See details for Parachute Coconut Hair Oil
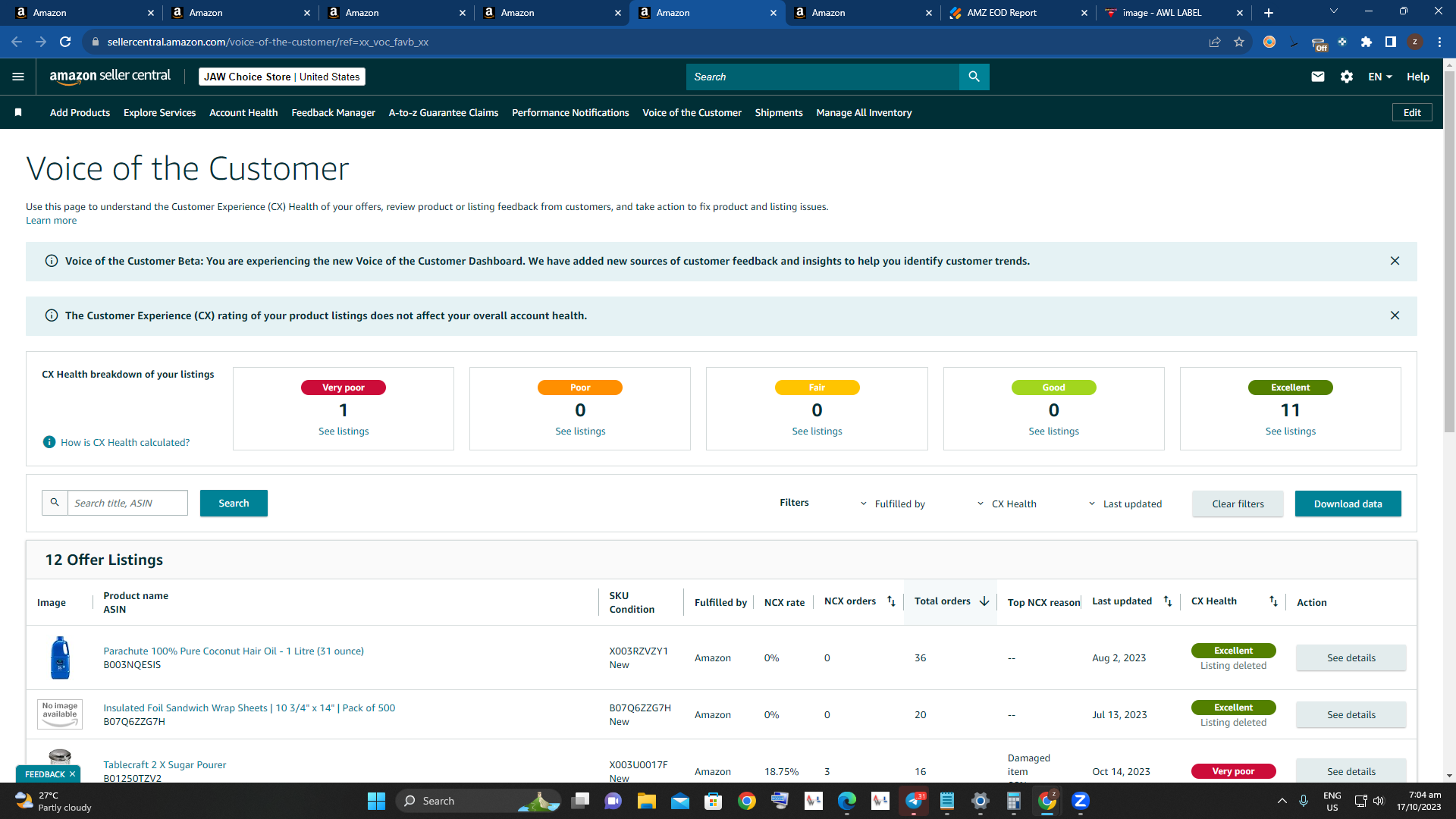 [x=1351, y=657]
